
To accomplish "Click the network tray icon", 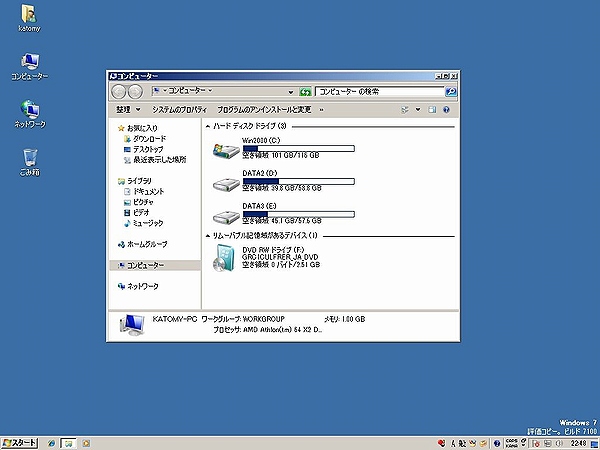I will (548, 443).
